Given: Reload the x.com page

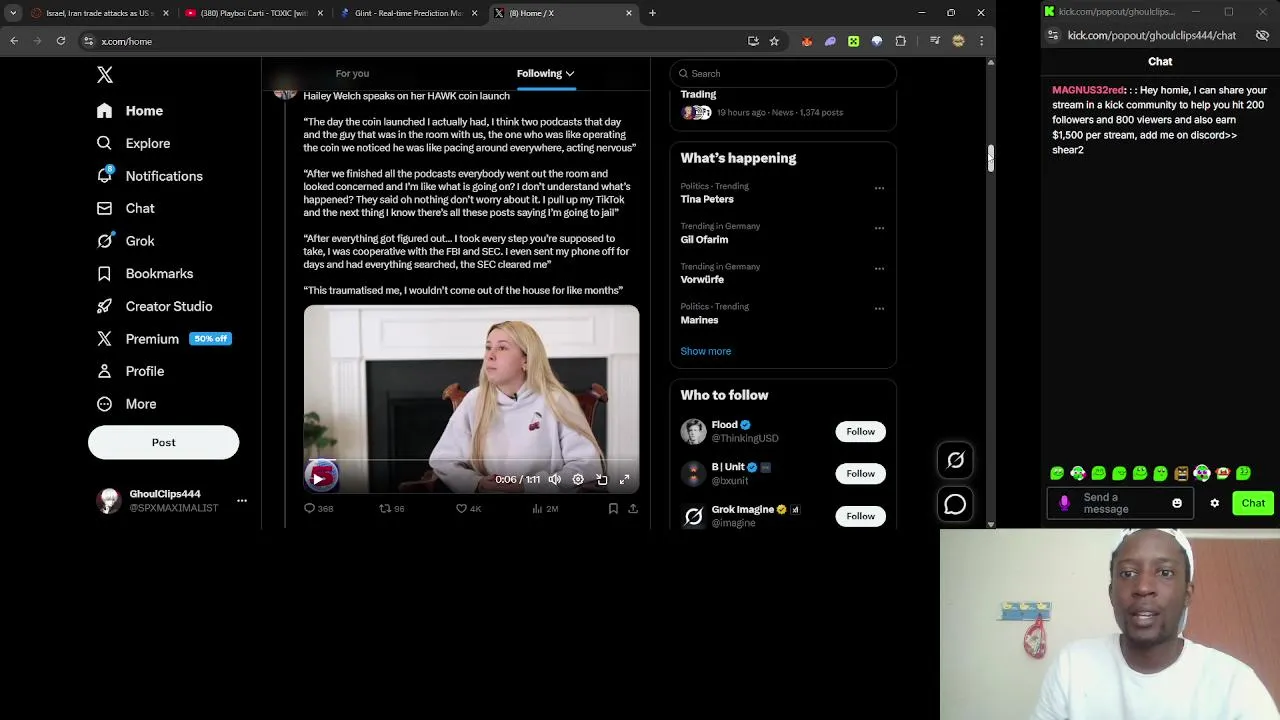Looking at the screenshot, I should click(61, 41).
